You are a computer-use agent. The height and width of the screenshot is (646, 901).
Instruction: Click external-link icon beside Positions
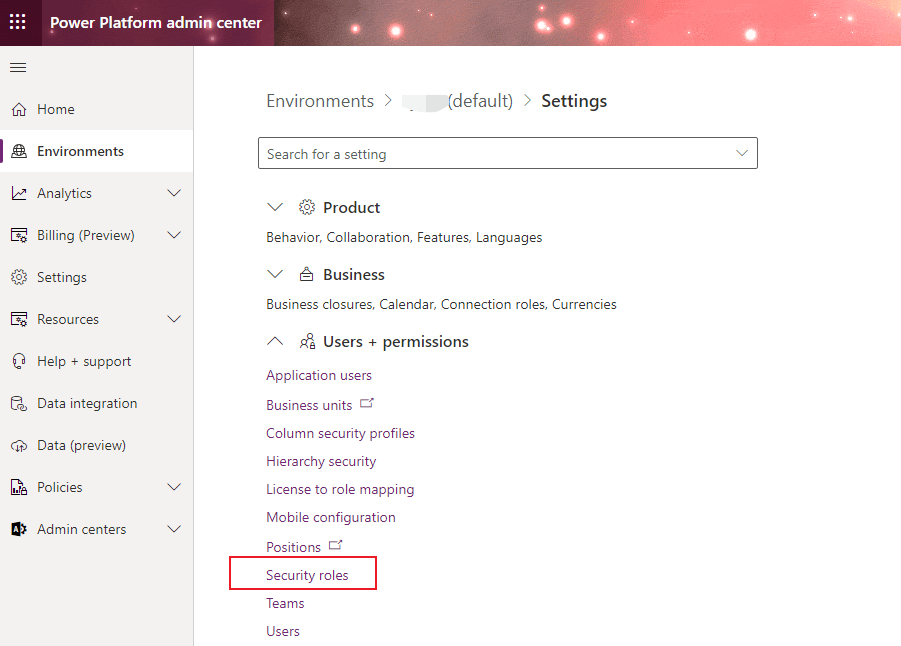[335, 545]
